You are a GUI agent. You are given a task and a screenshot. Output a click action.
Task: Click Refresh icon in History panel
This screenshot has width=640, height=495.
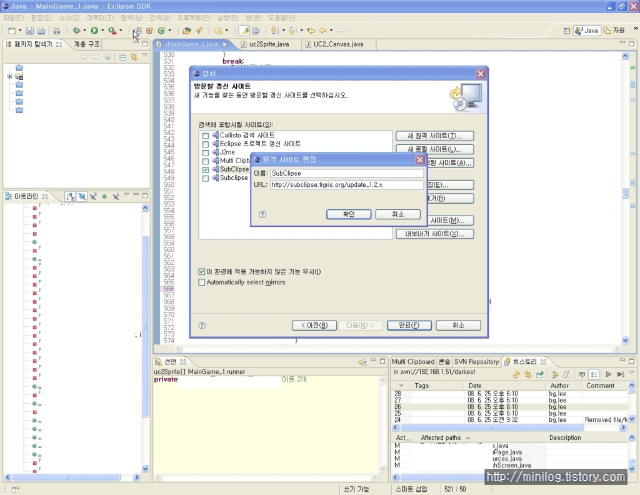click(516, 375)
